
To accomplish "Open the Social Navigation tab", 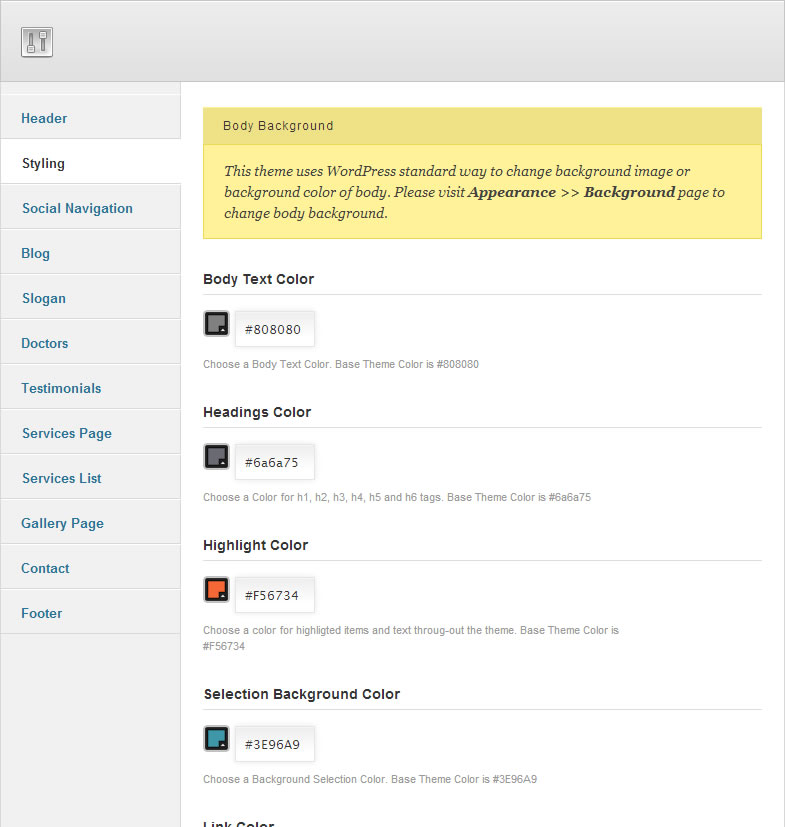I will point(77,208).
